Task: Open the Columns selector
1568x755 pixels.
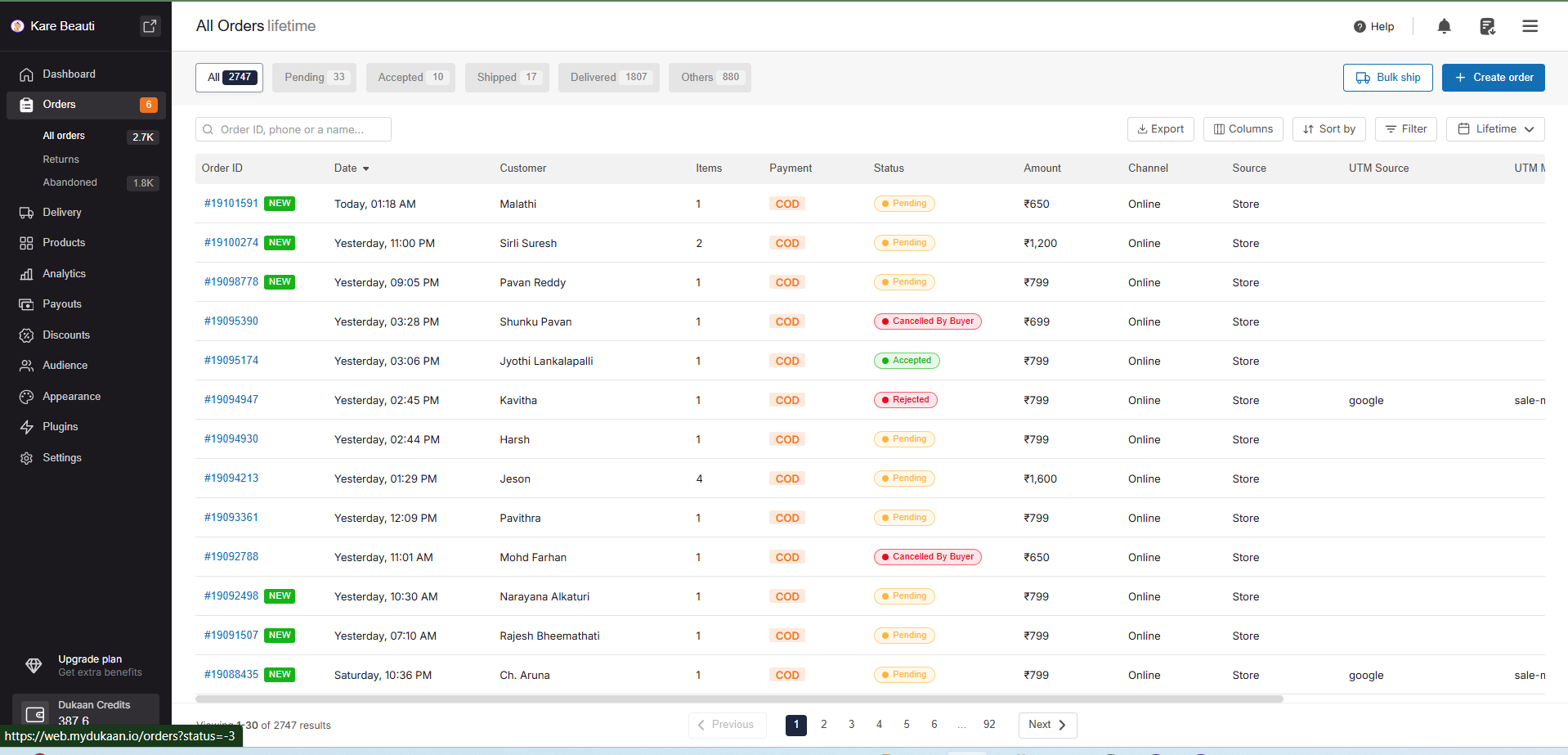Action: (x=1243, y=129)
